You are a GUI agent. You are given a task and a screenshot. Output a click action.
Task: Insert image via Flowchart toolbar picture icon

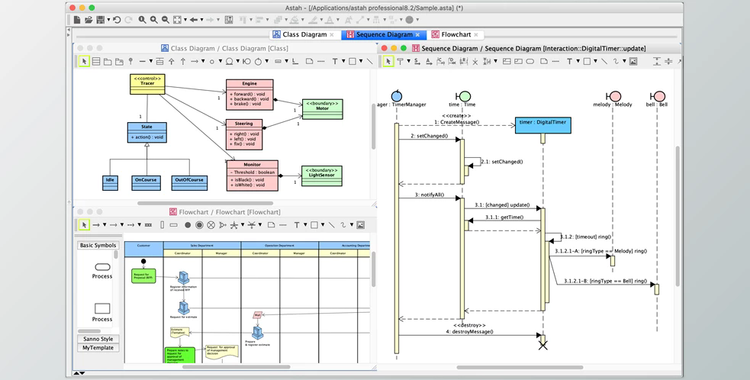point(361,225)
